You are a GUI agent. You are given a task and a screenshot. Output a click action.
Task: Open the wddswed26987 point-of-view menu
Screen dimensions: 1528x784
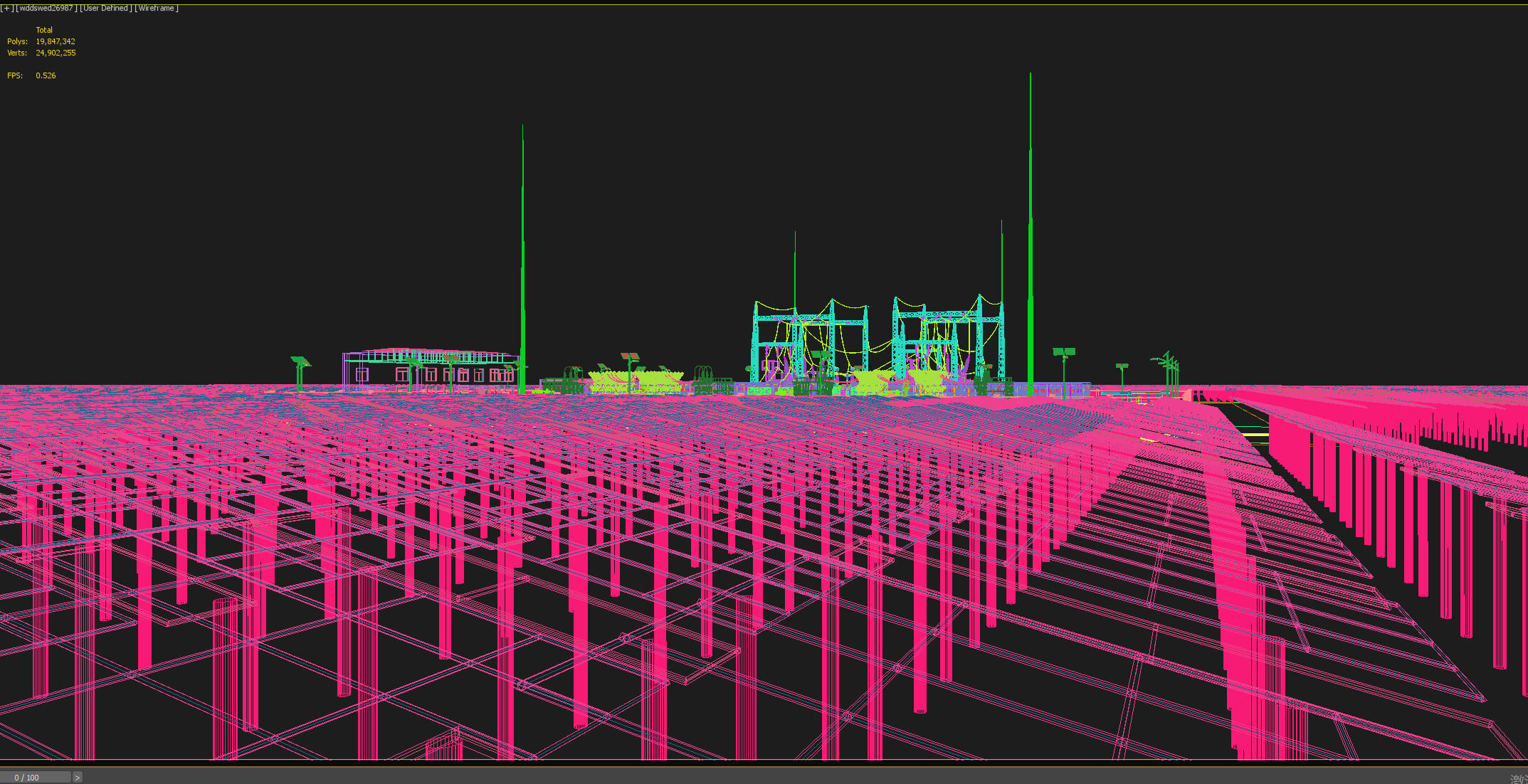pyautogui.click(x=46, y=8)
